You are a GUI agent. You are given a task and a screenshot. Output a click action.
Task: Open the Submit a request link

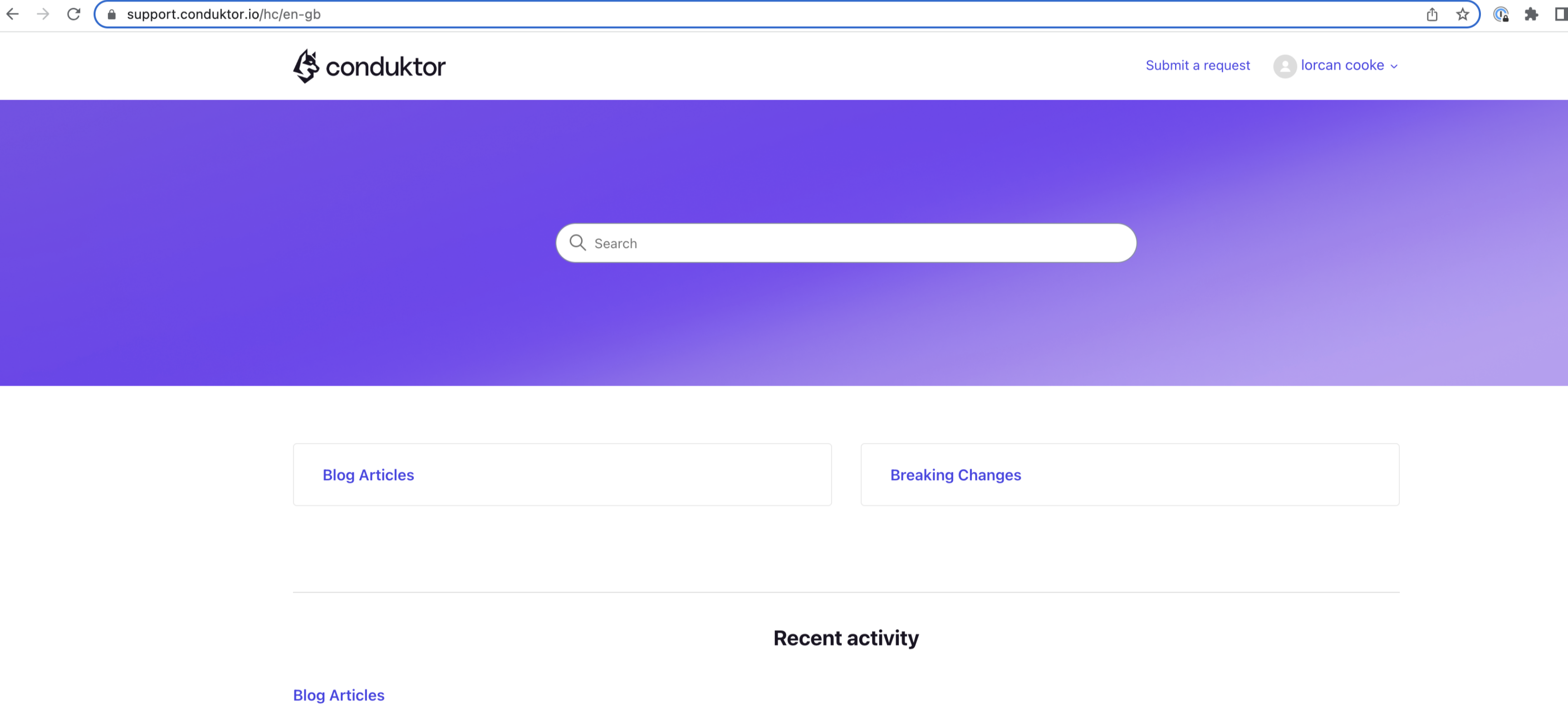coord(1197,65)
